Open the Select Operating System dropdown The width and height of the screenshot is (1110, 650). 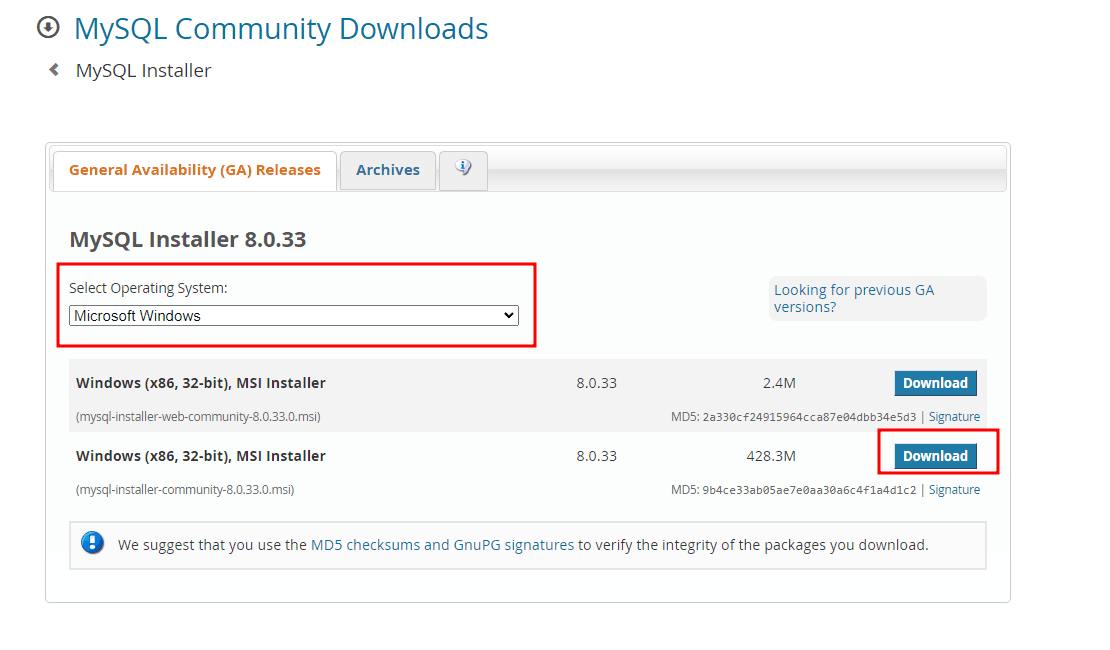point(294,316)
